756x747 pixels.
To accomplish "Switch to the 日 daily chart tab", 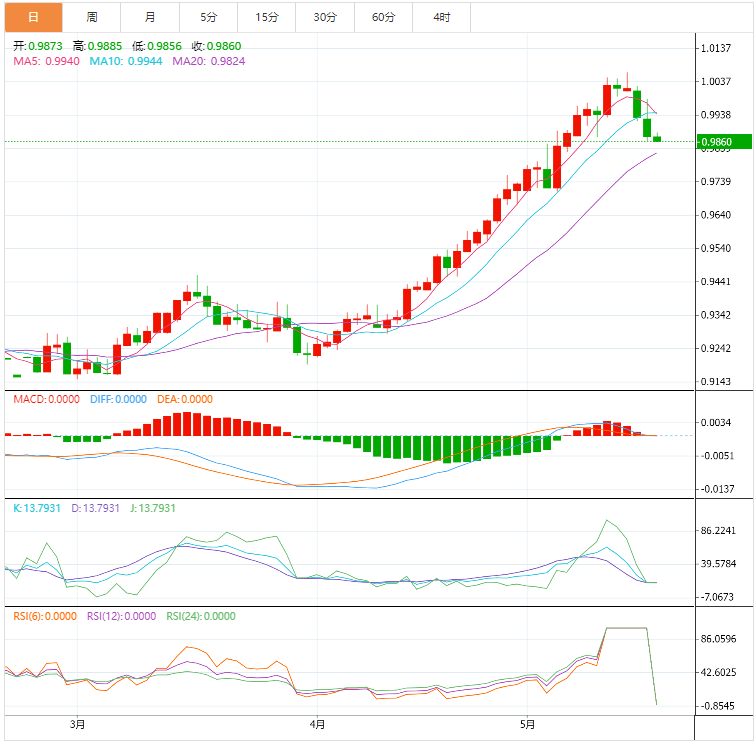I will pos(33,17).
